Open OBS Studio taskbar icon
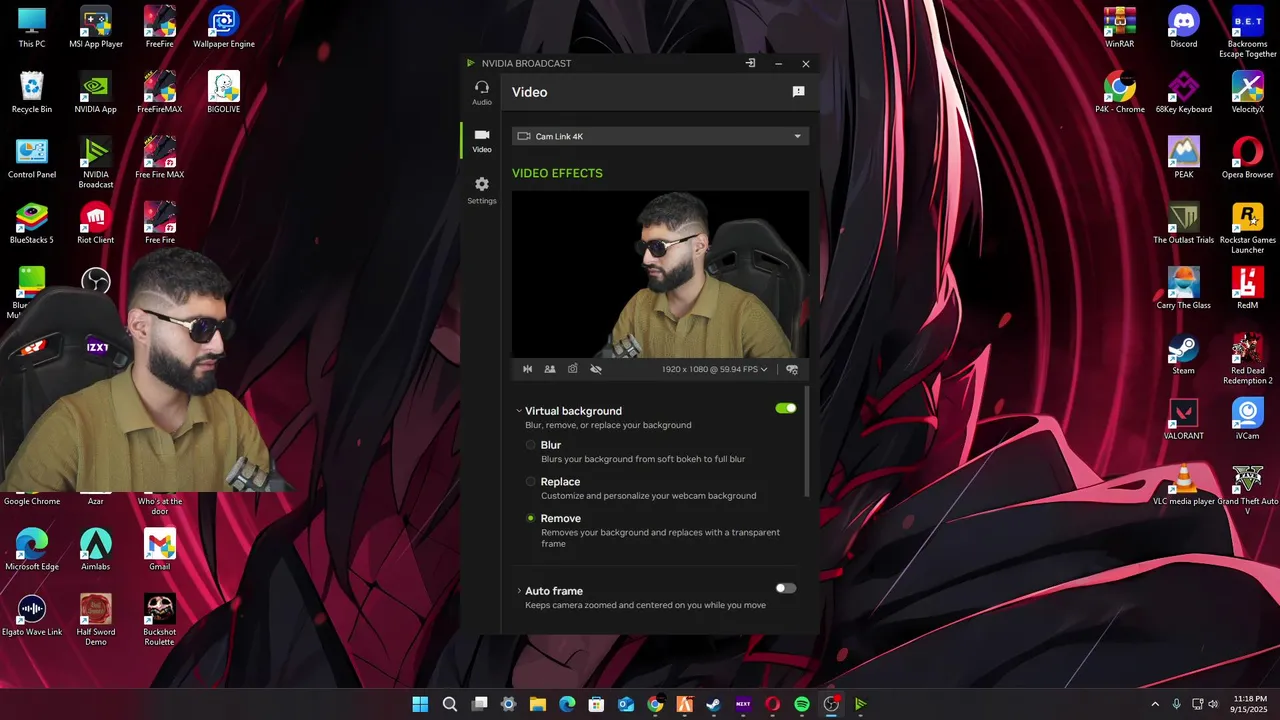This screenshot has width=1280, height=720. (x=831, y=704)
